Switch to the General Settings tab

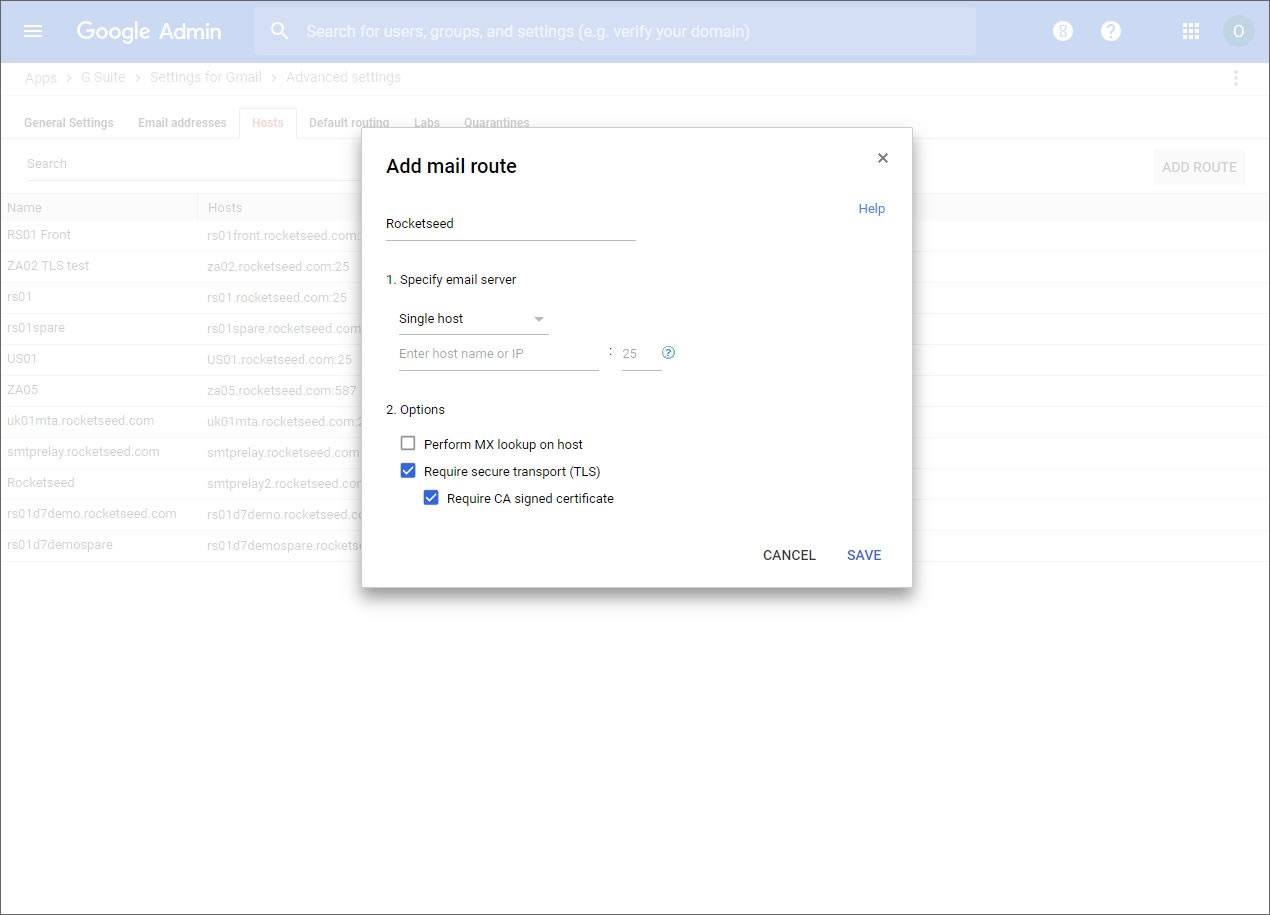tap(68, 123)
